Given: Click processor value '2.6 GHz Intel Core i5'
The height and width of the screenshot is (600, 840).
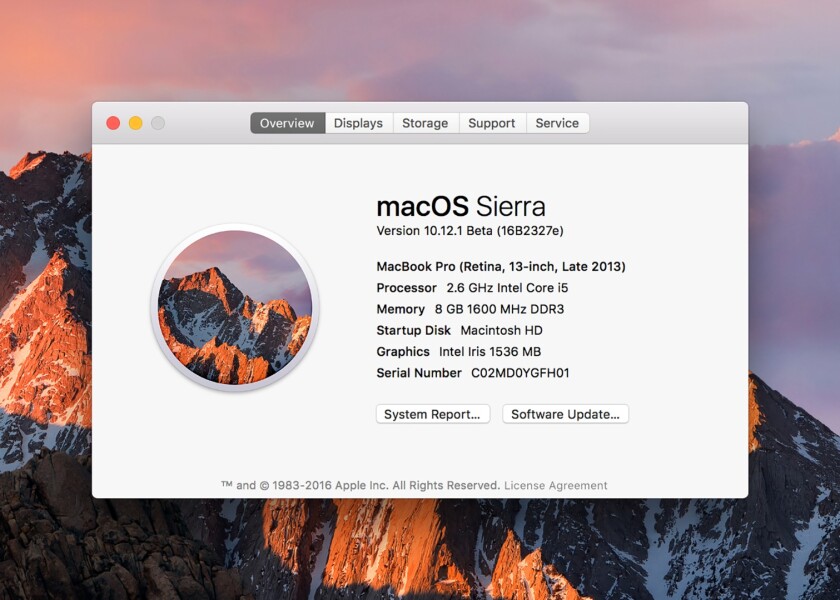Looking at the screenshot, I should 507,288.
